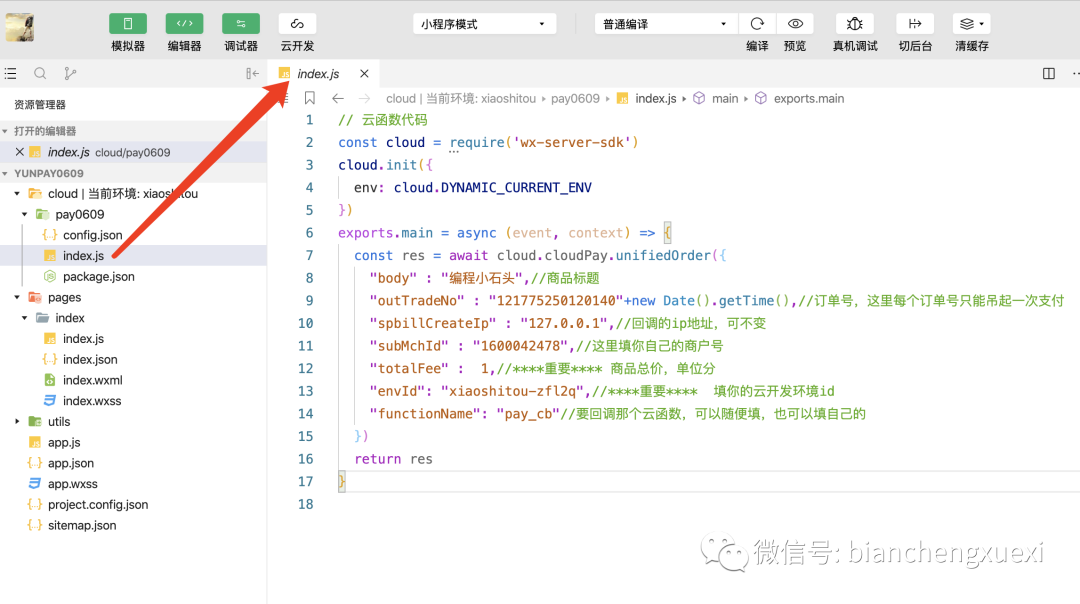1080x604 pixels.
Task: Click the exports.main breadcrumb
Action: pyautogui.click(x=809, y=98)
